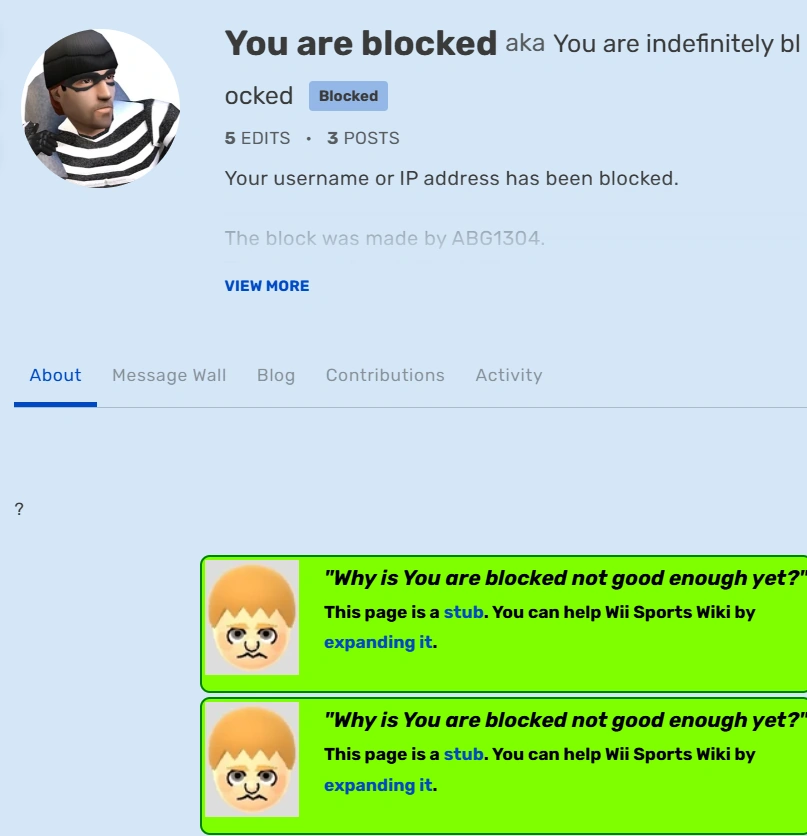Click the question mark text on the page

(19, 510)
